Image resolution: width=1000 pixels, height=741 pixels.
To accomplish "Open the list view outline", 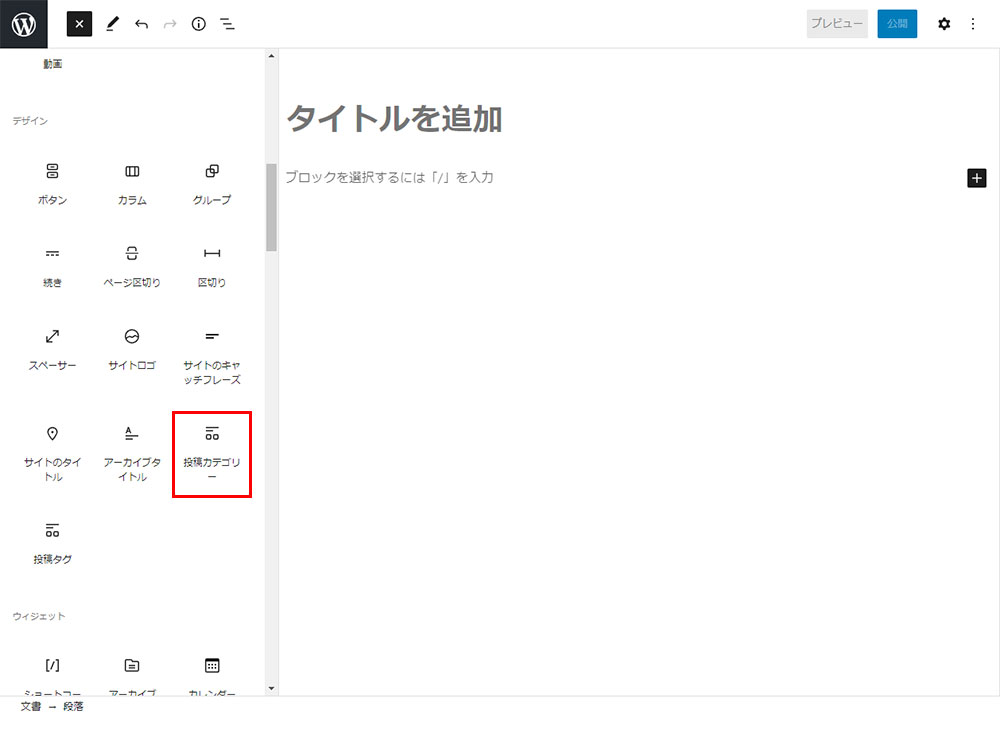I will click(x=227, y=24).
